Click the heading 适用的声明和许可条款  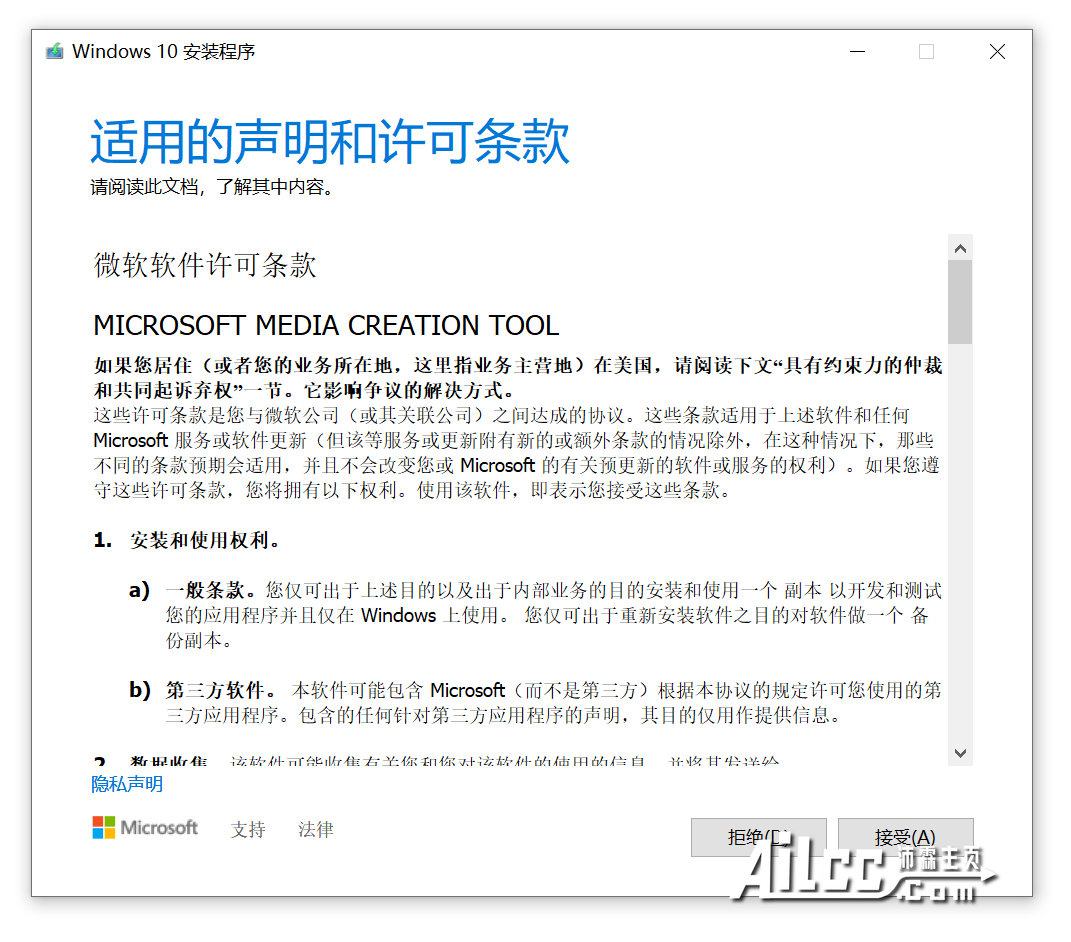330,141
